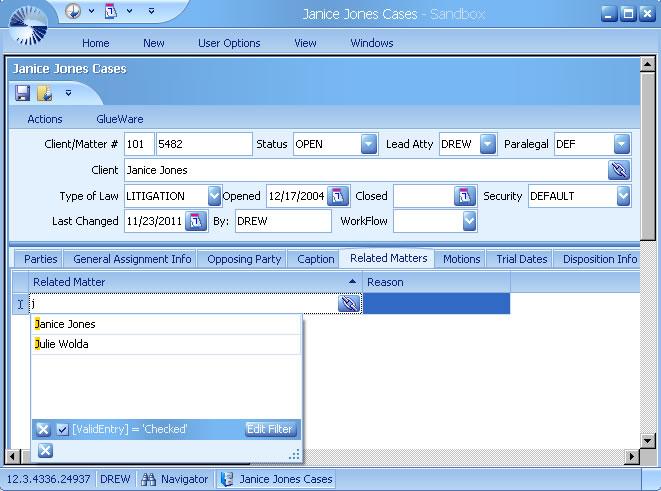Switch to the Motions tab

pyautogui.click(x=462, y=259)
